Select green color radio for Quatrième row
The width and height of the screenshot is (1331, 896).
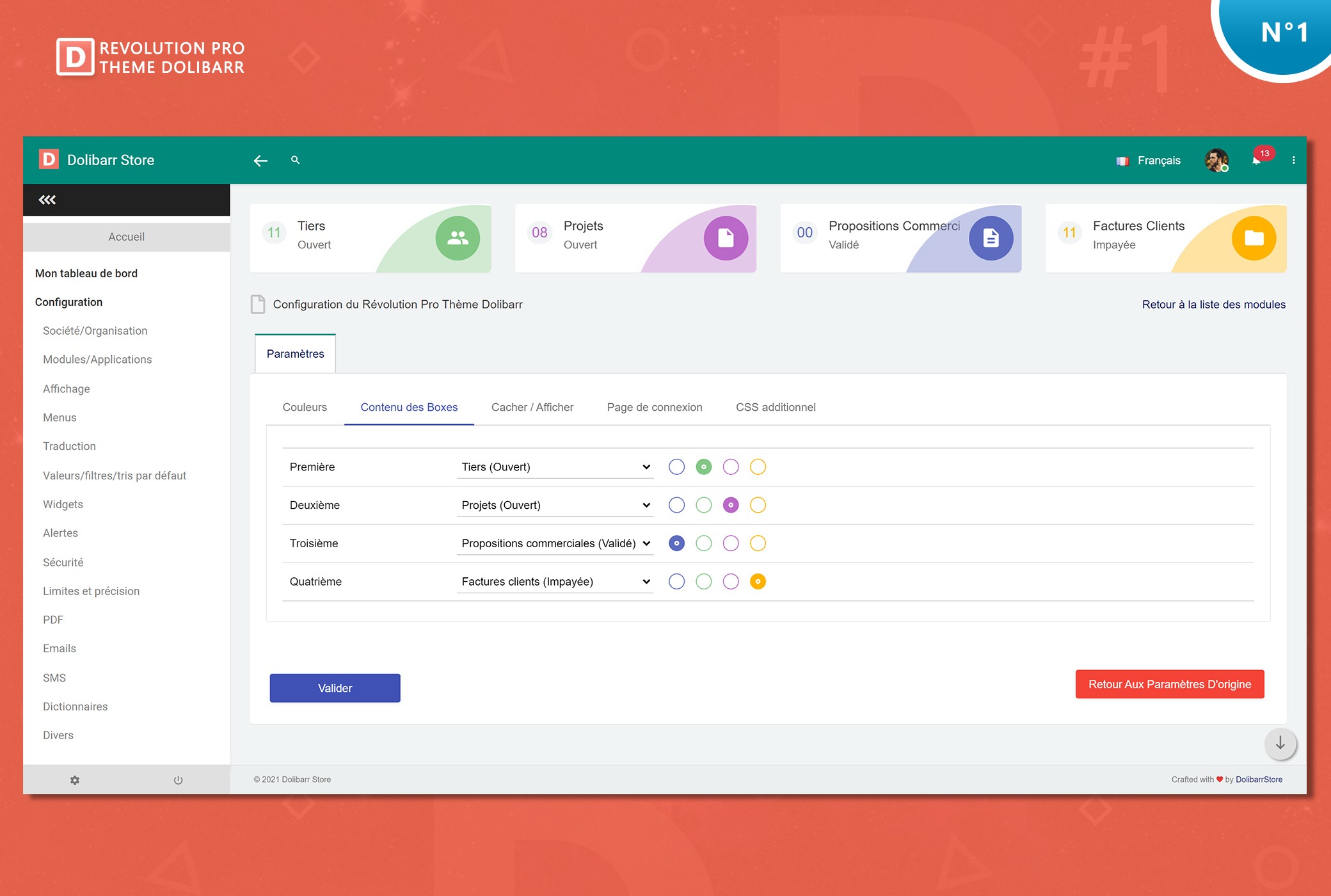(703, 582)
